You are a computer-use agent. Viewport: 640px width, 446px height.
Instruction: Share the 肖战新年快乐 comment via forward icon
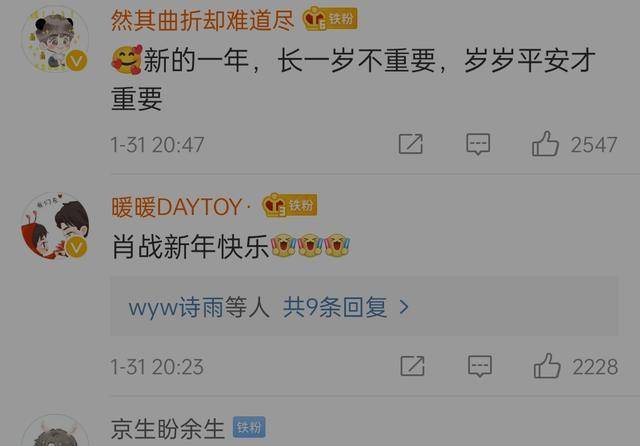(x=412, y=366)
